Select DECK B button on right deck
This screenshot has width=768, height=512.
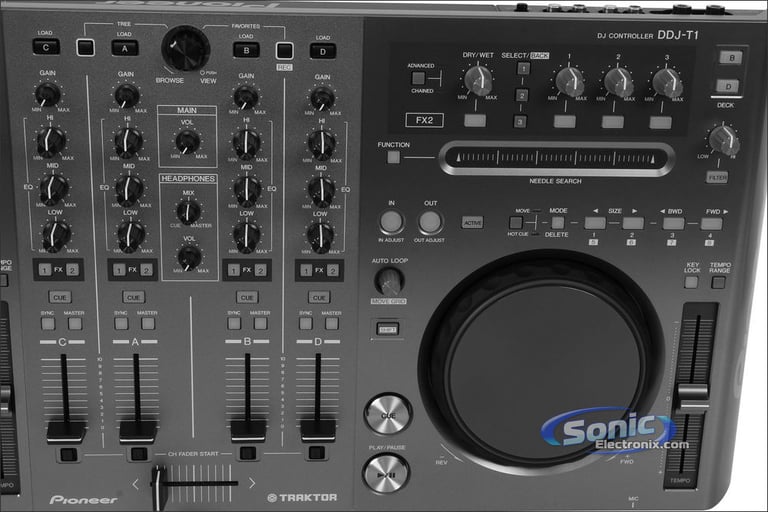(731, 58)
